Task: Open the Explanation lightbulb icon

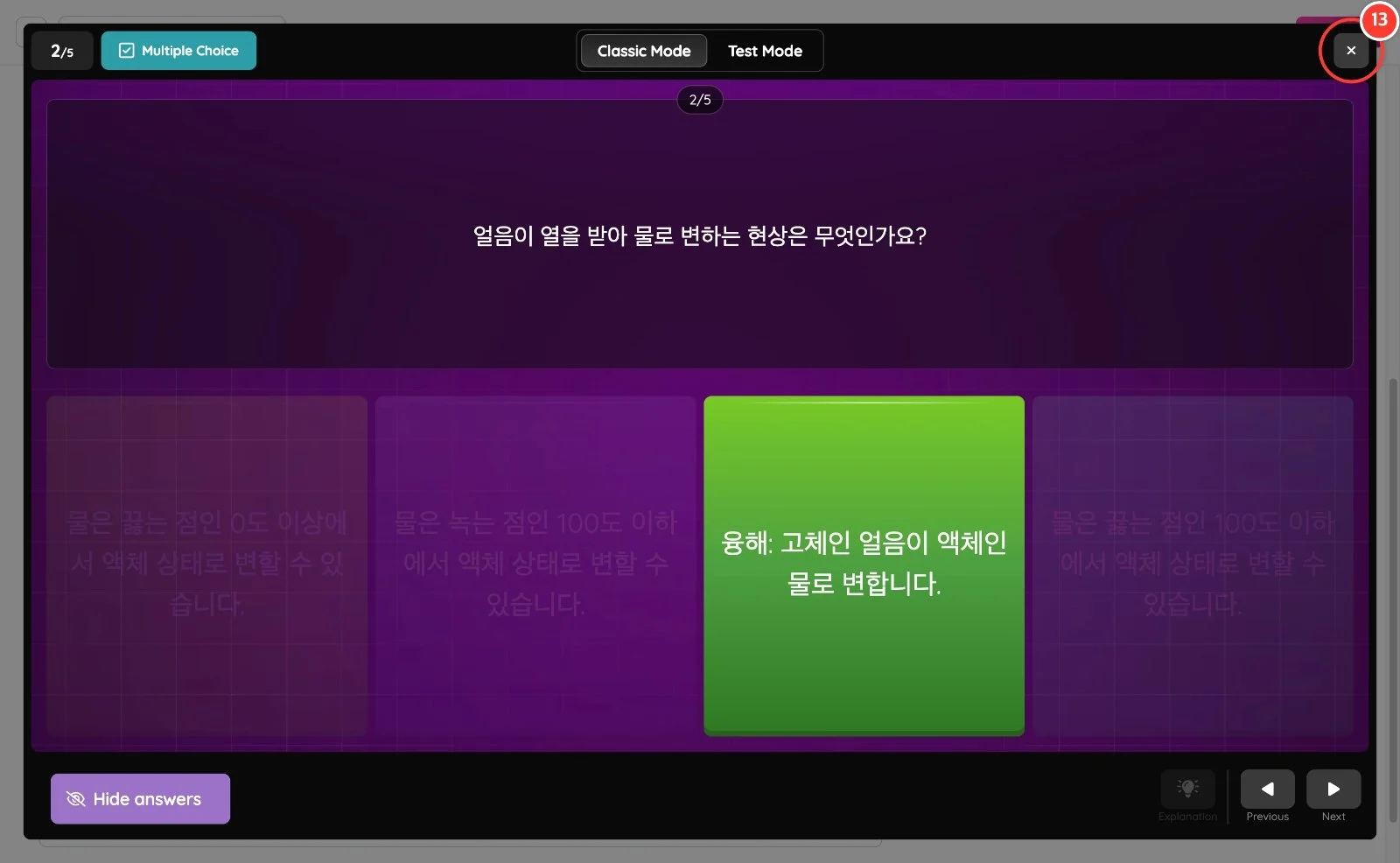Action: 1187,789
